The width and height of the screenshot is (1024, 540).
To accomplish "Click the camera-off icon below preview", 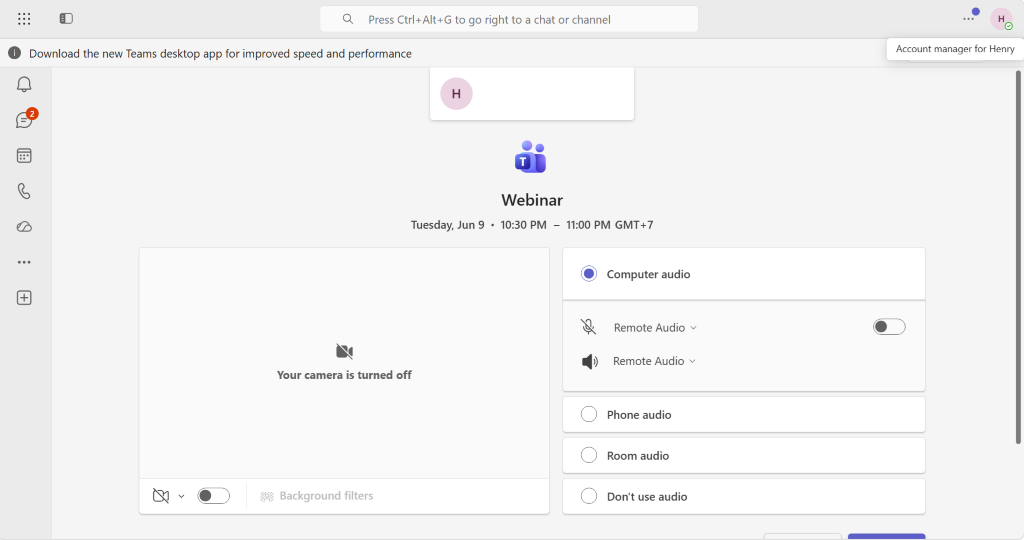I will coord(161,496).
